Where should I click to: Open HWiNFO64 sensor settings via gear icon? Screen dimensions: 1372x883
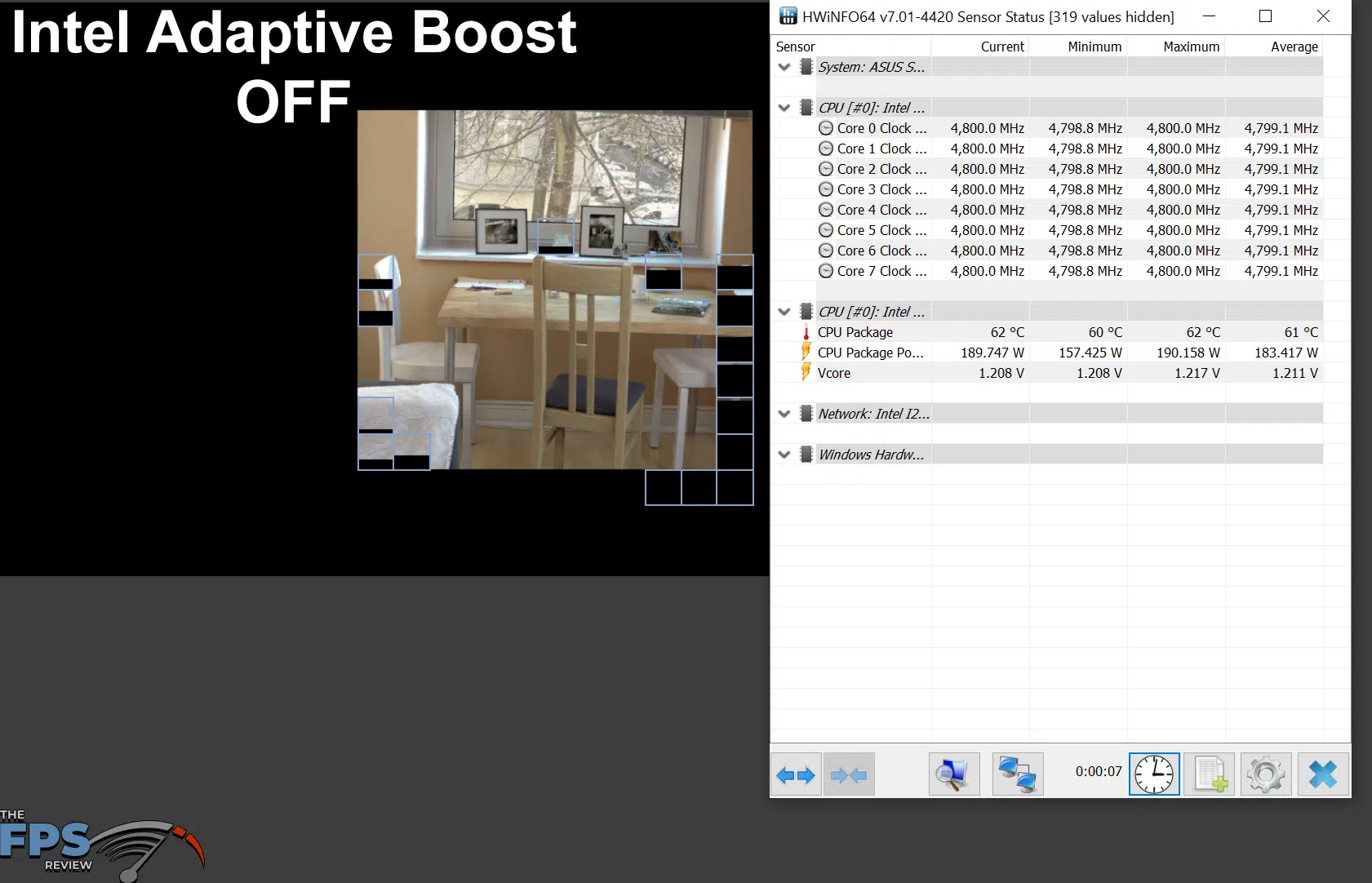1266,774
